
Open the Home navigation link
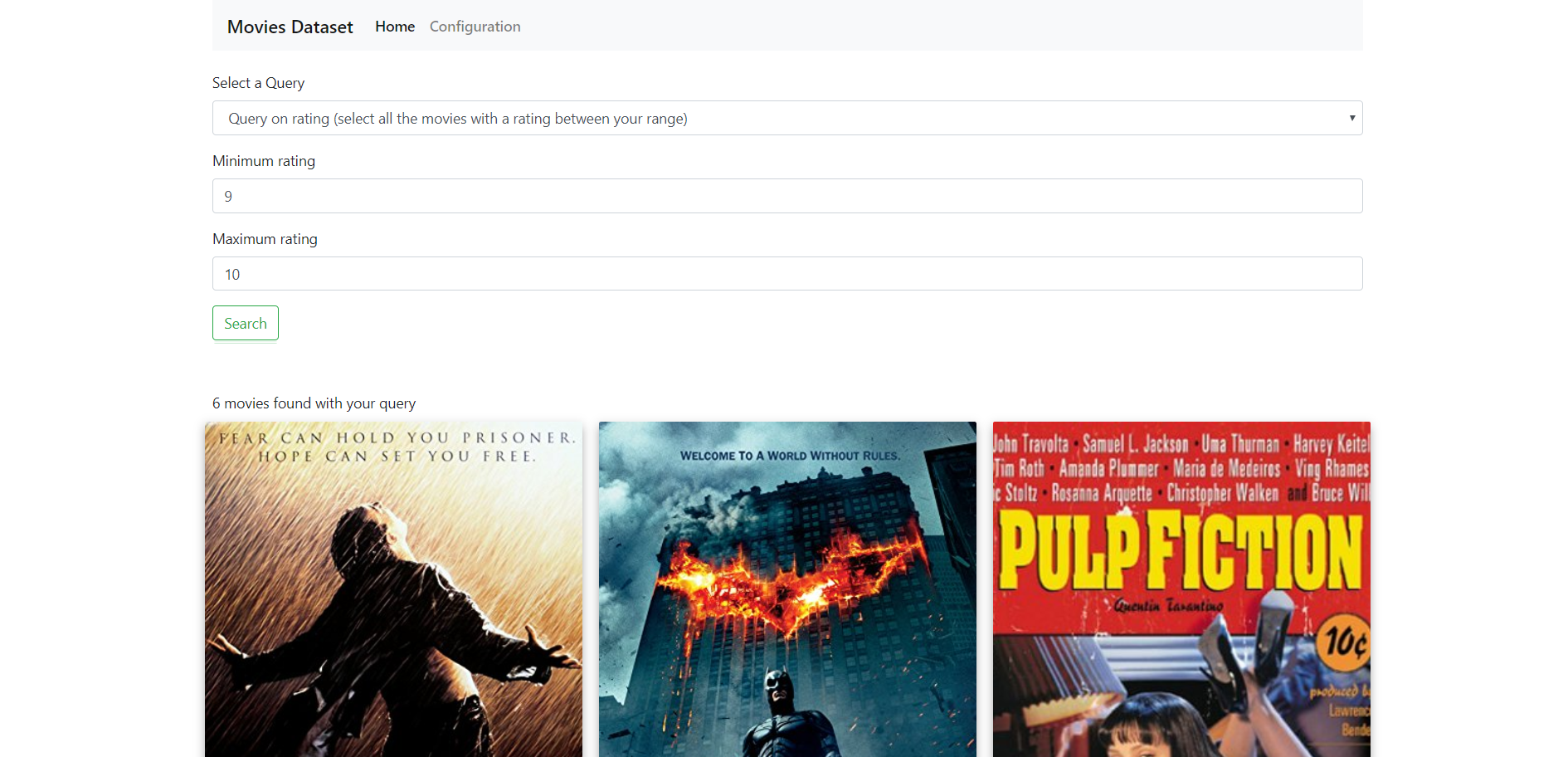click(395, 27)
